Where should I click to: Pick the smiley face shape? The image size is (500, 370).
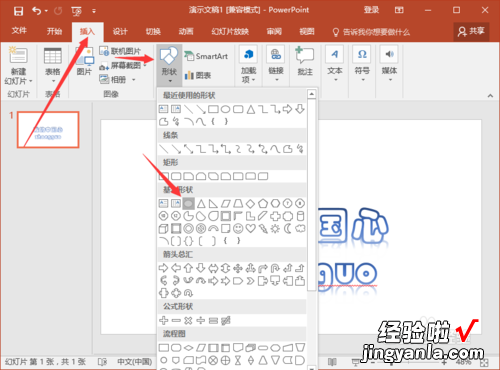click(238, 229)
